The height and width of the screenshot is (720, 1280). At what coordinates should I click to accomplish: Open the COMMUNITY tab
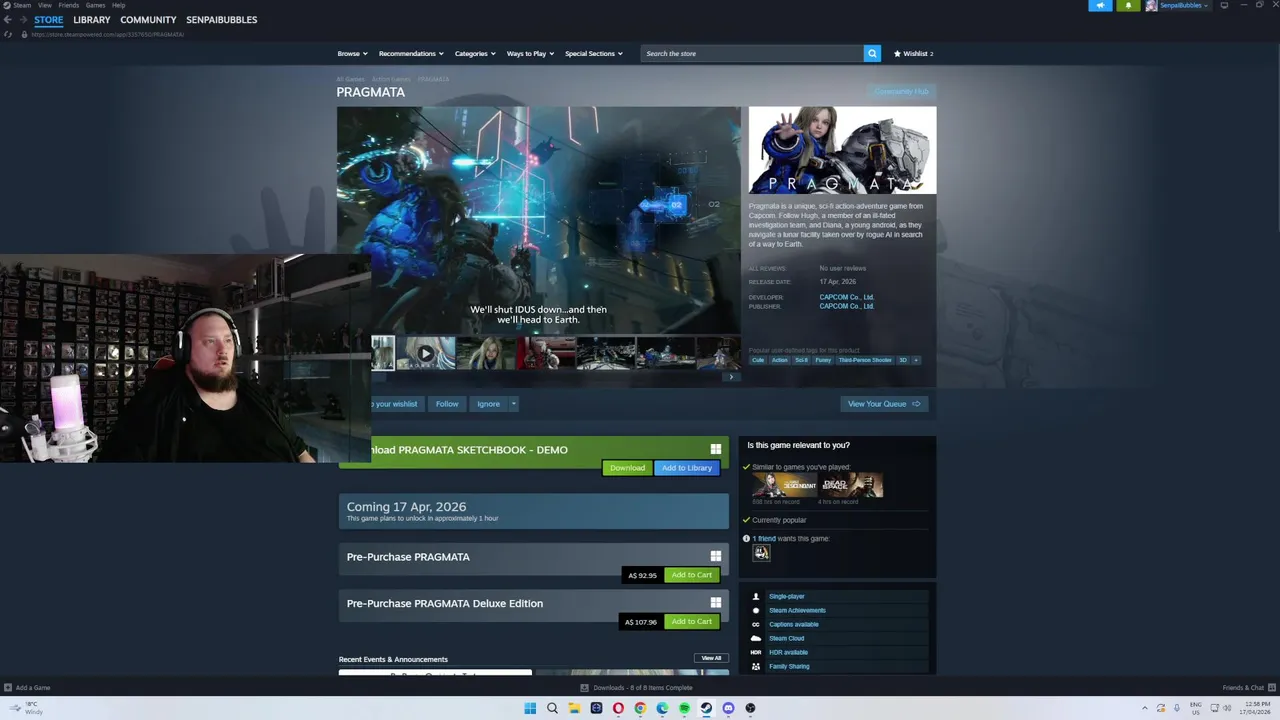point(148,20)
